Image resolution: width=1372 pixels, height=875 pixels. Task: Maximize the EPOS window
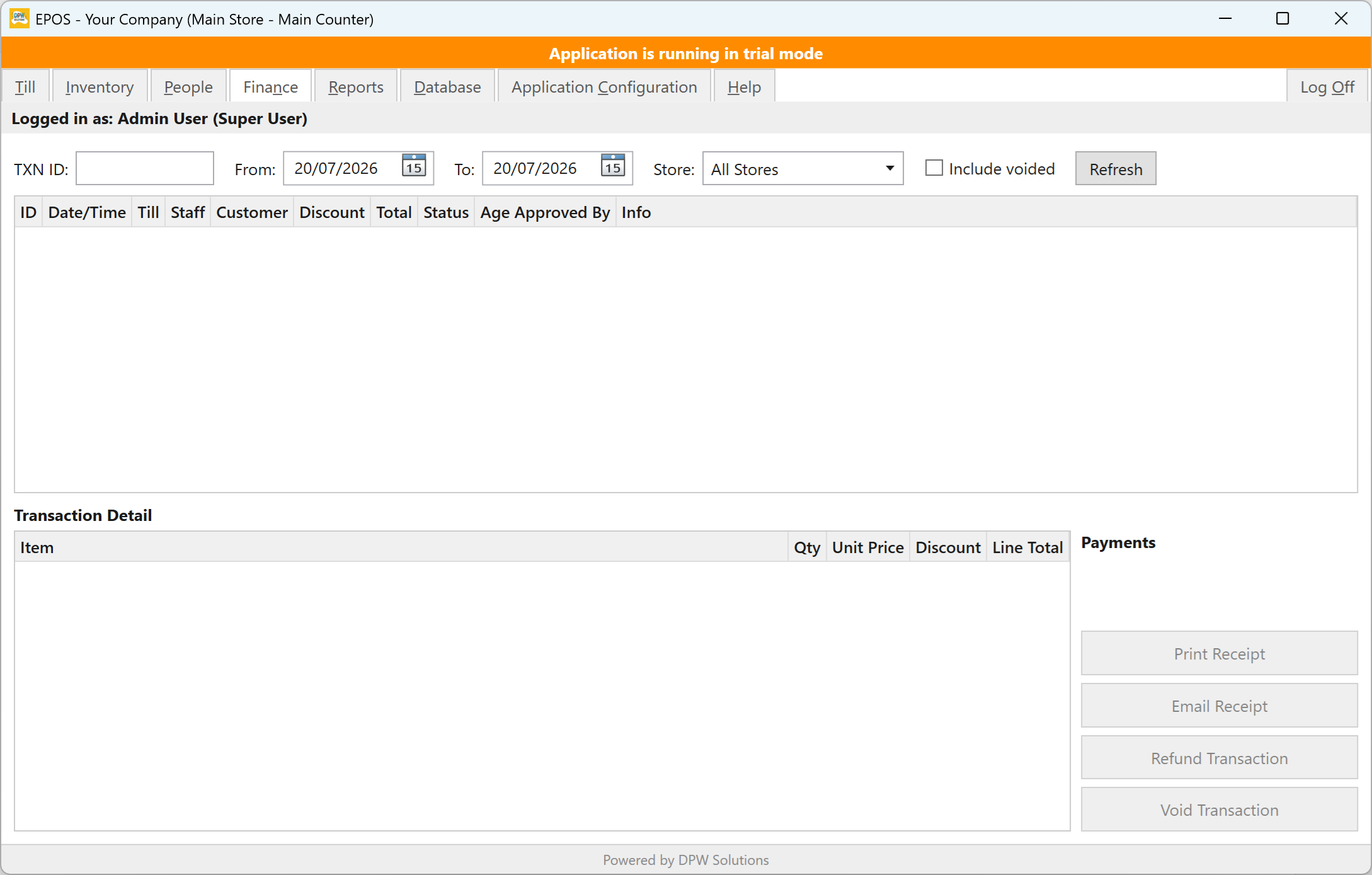[1283, 19]
